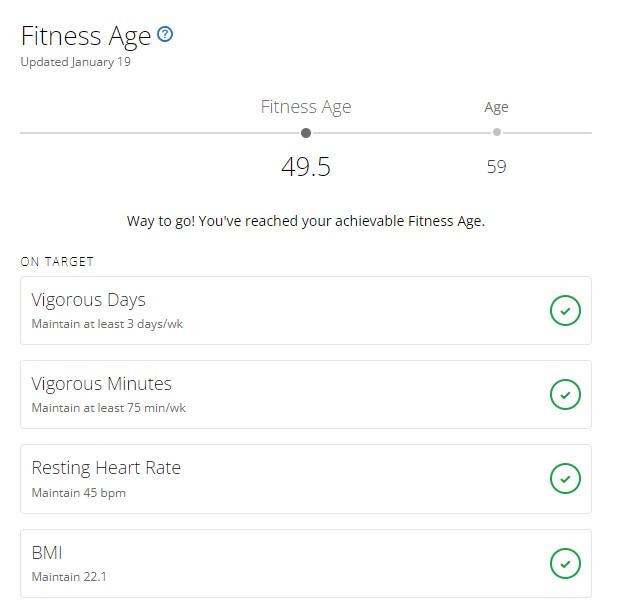Click the actual age value 59
The height and width of the screenshot is (612, 620).
497,166
